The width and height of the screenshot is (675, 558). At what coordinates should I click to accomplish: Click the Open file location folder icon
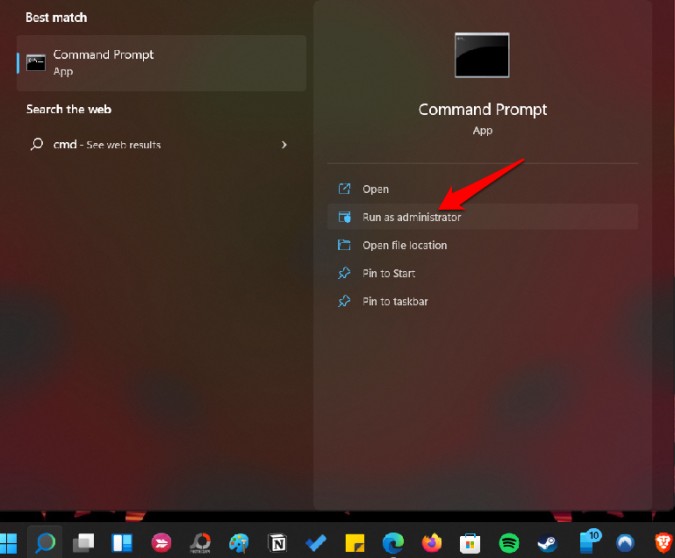tap(344, 245)
